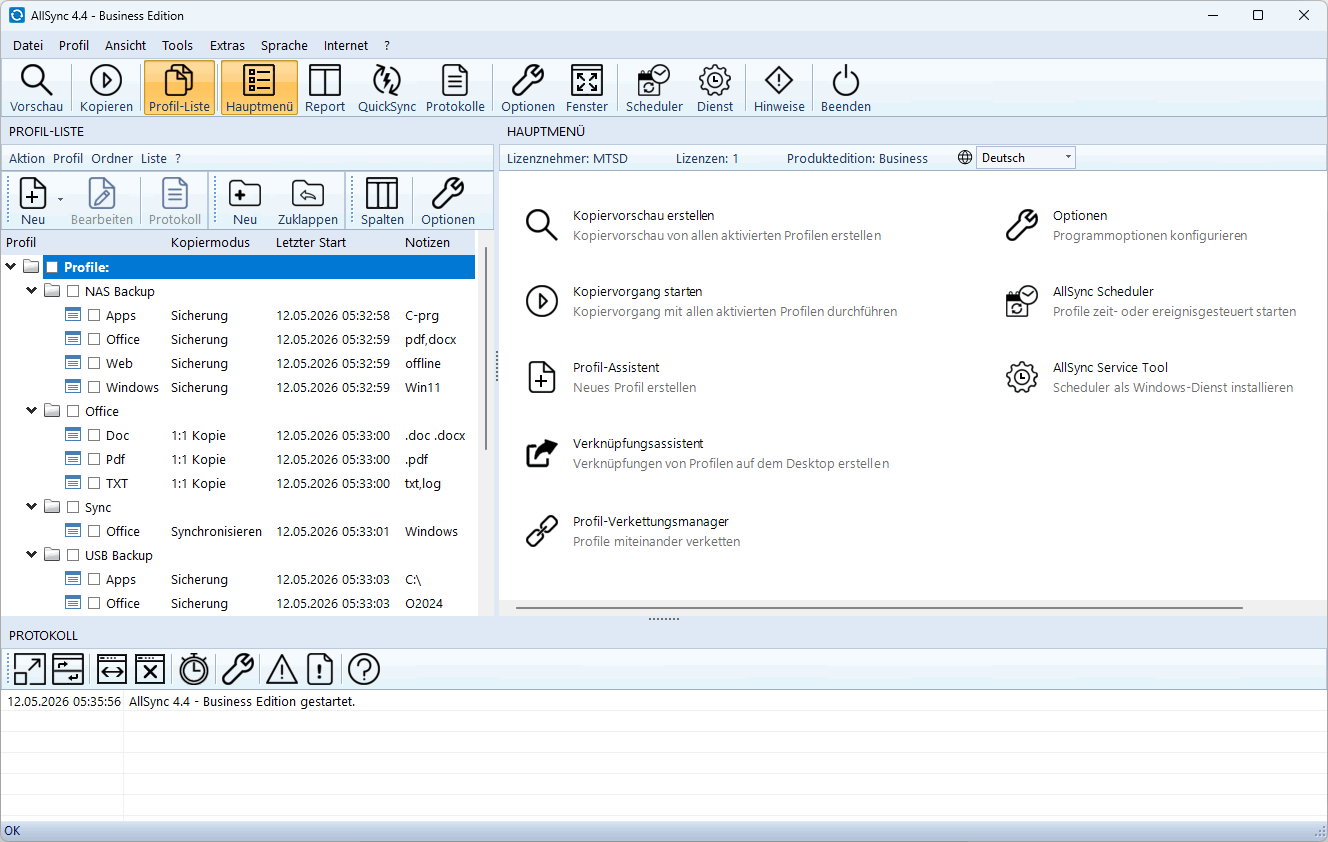Open Scheduler from the main toolbar
1328x842 pixels.
pos(654,88)
